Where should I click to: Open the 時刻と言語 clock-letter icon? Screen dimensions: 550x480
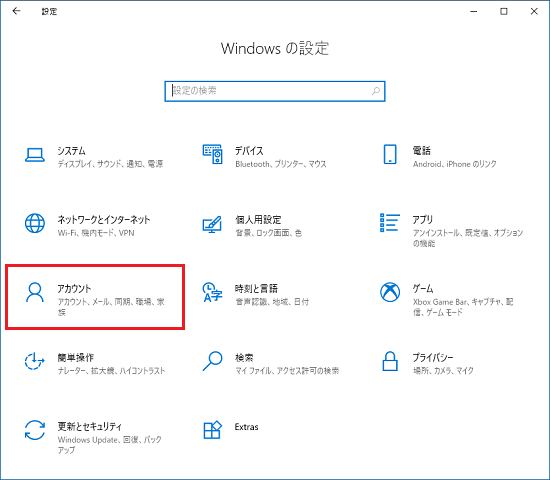tap(212, 292)
